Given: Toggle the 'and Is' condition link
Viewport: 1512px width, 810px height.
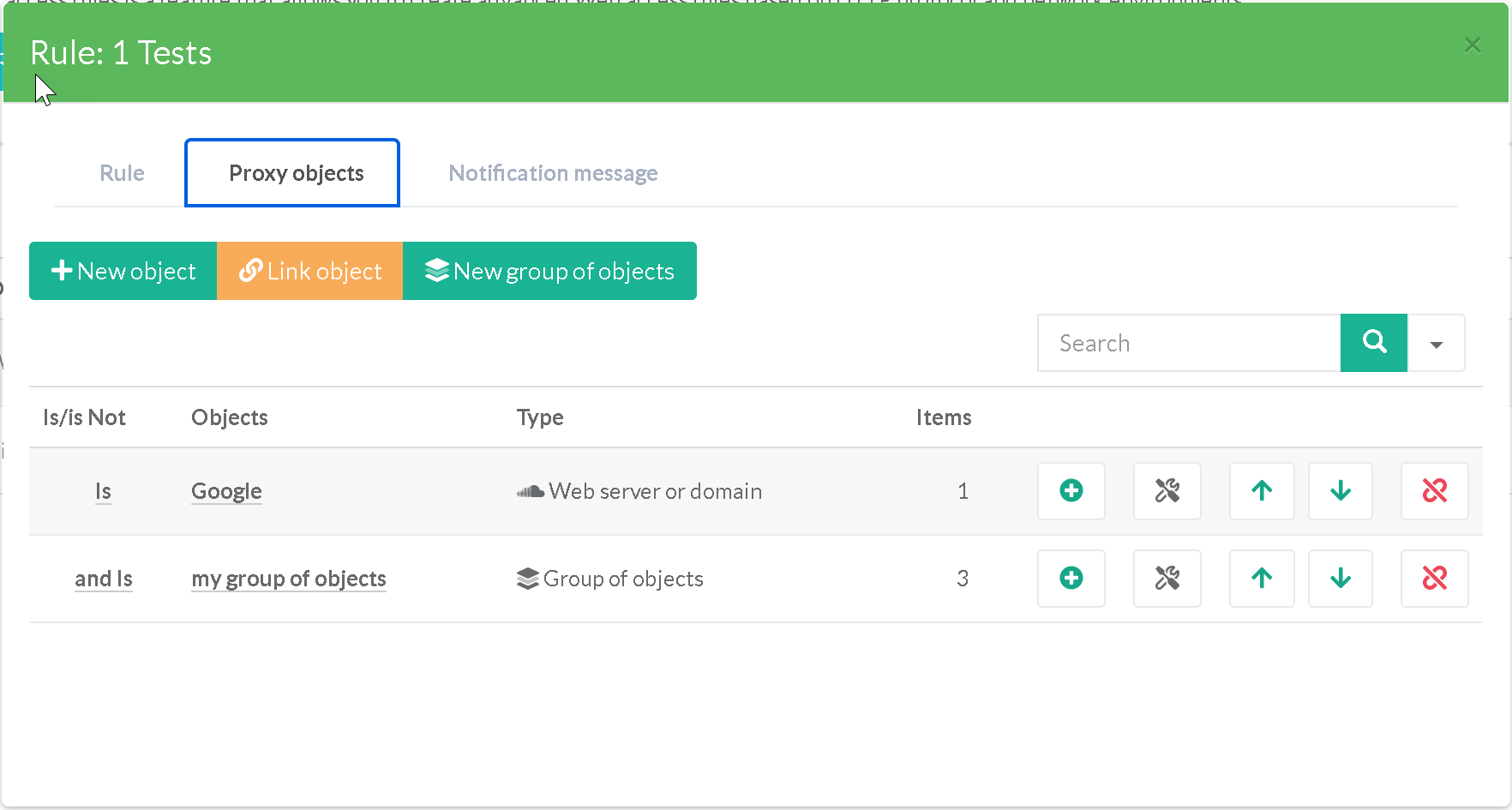Looking at the screenshot, I should (x=104, y=579).
